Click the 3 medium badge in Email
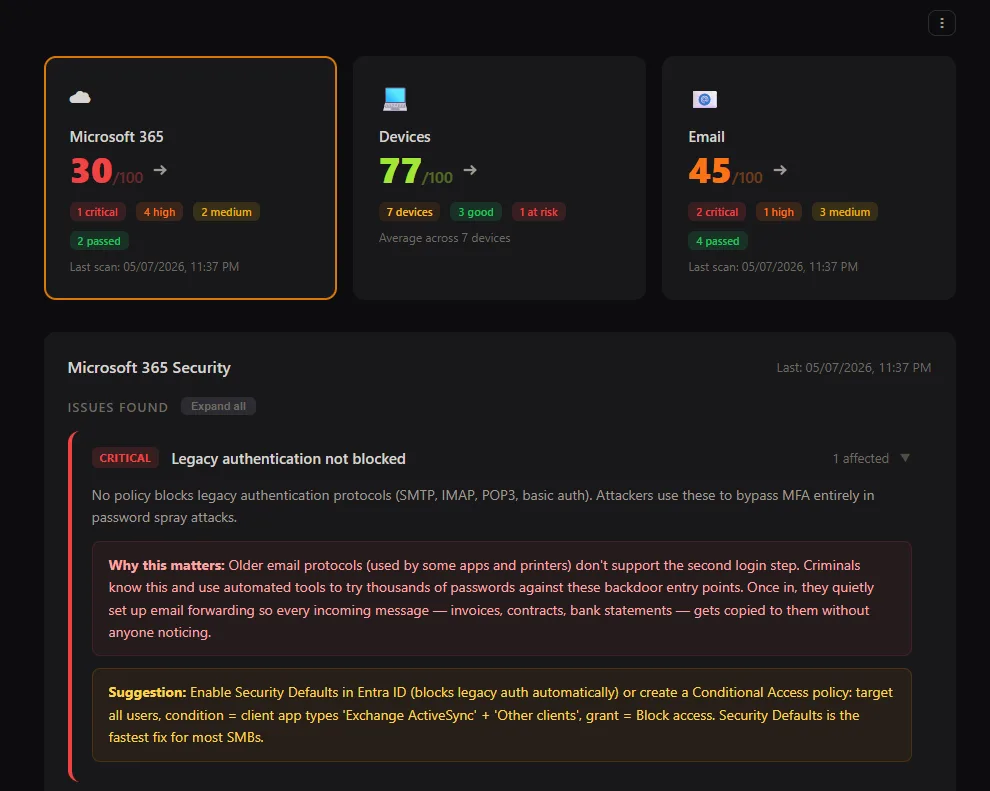The width and height of the screenshot is (990, 791). pyautogui.click(x=844, y=212)
